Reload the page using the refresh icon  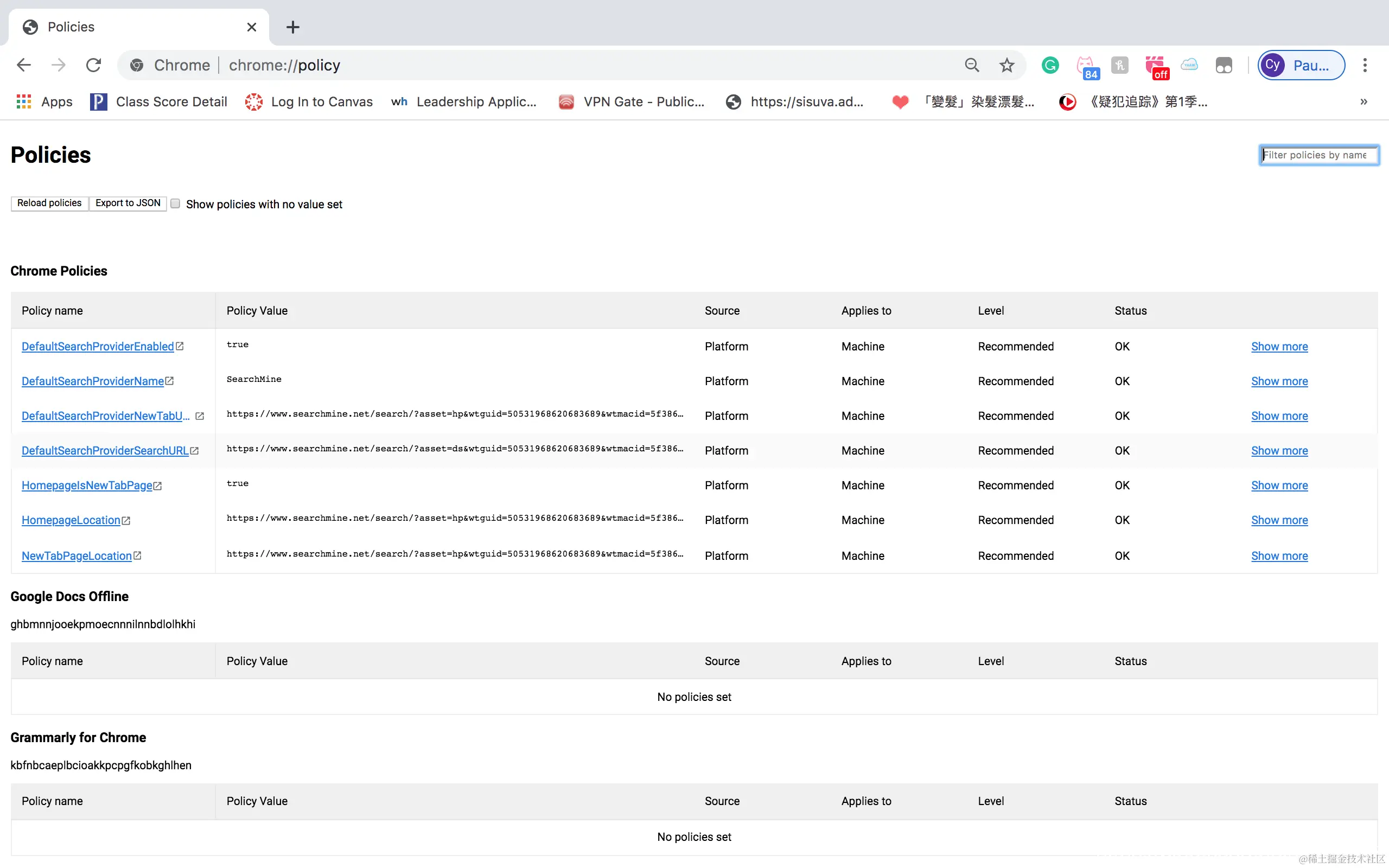(93, 66)
